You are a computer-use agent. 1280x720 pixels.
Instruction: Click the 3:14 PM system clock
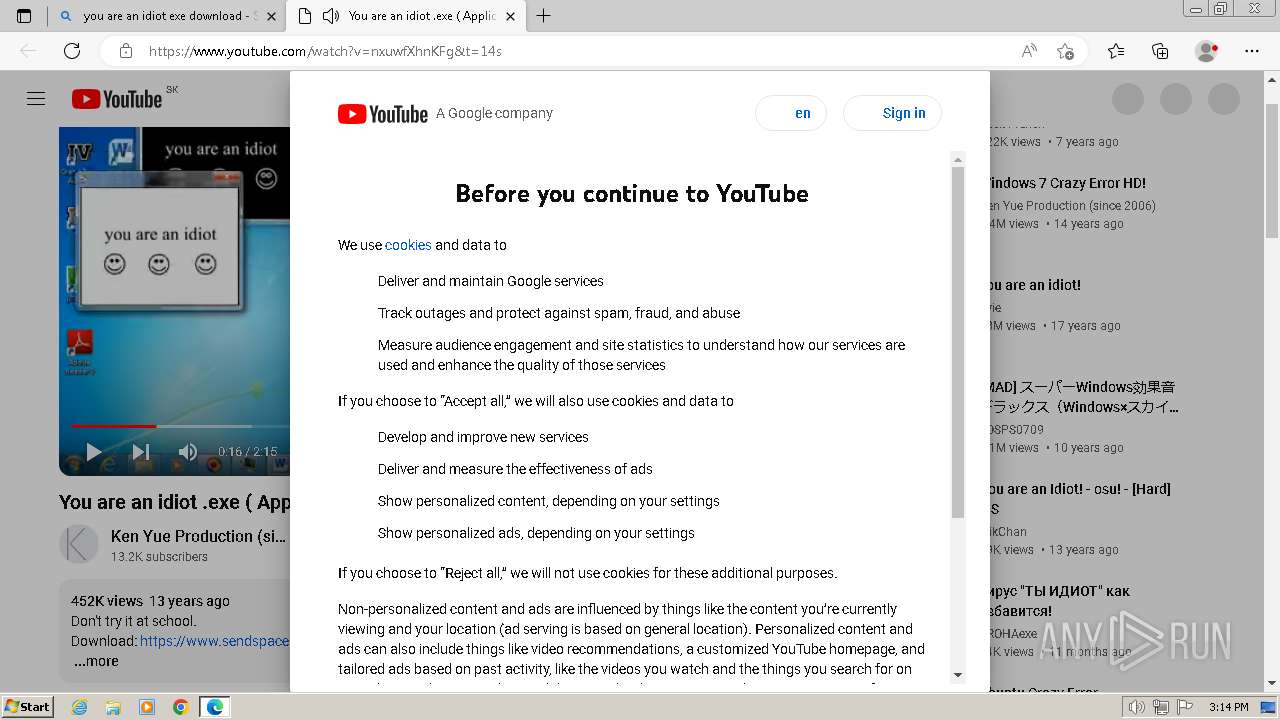pos(1228,707)
